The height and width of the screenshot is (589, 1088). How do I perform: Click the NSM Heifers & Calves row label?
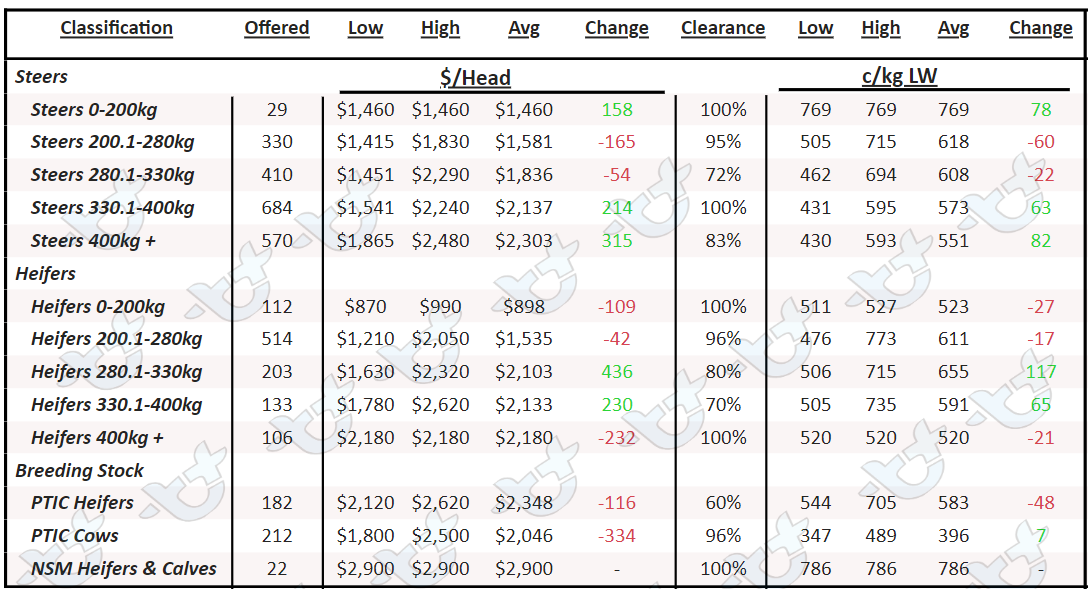[124, 569]
